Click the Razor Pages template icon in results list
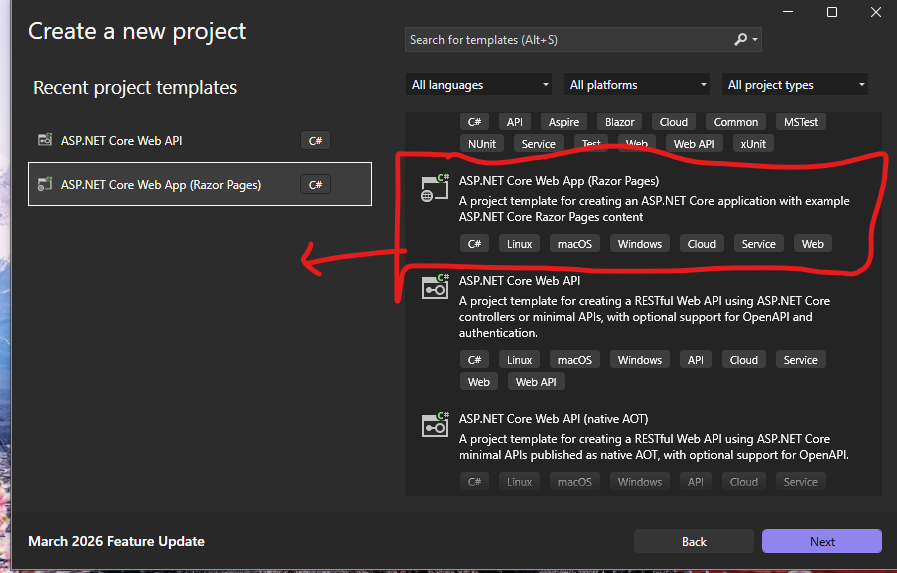This screenshot has width=897, height=573. [434, 188]
